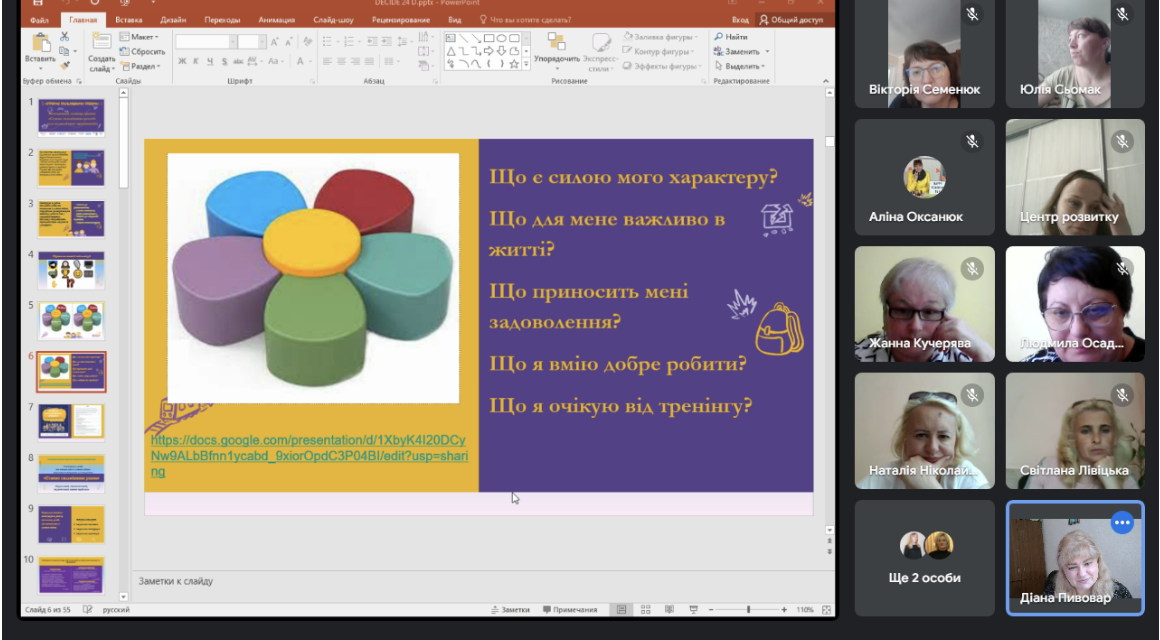Select the Format Painter brush icon
Image resolution: width=1160 pixels, height=640 pixels.
(64, 65)
